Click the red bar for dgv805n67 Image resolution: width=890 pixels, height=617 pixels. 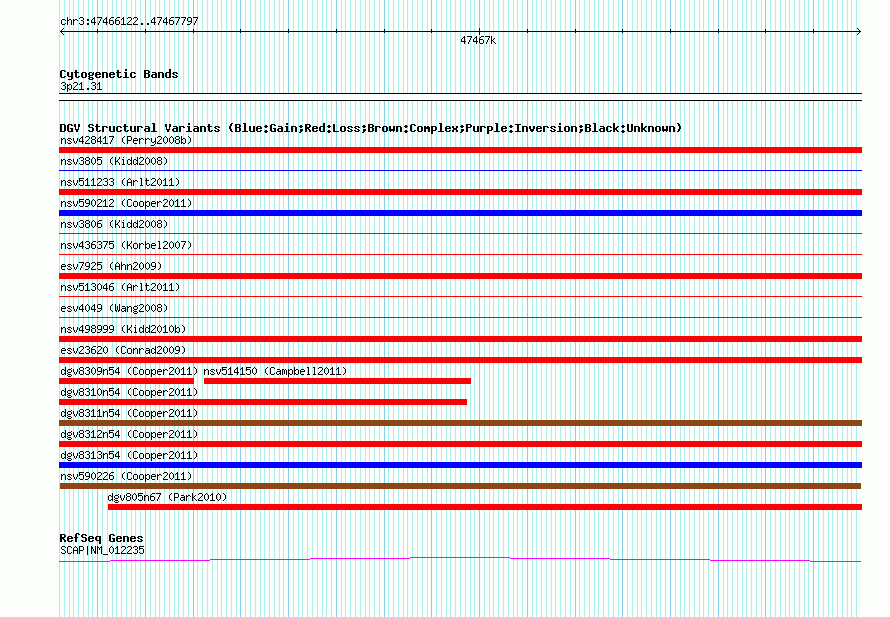pos(485,507)
